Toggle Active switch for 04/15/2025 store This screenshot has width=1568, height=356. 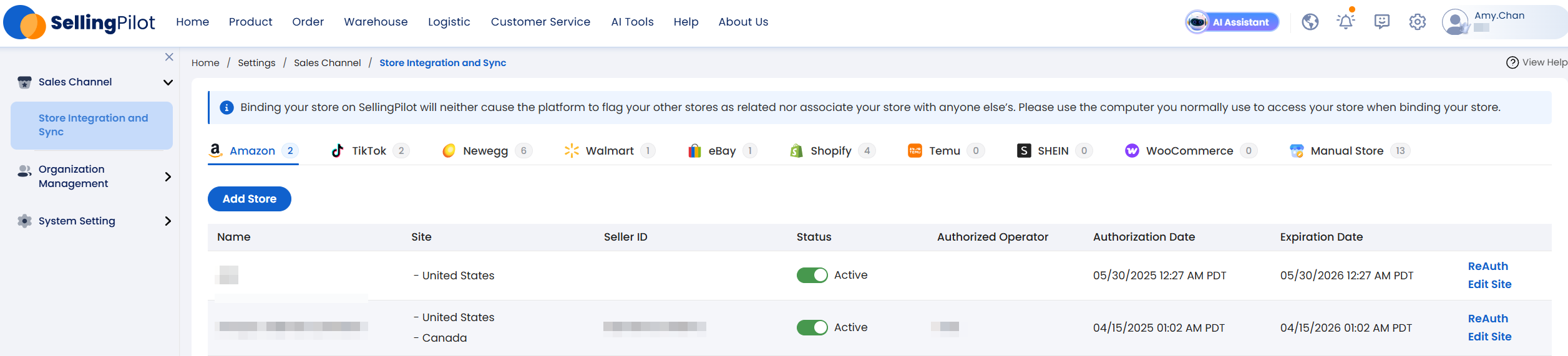[812, 327]
